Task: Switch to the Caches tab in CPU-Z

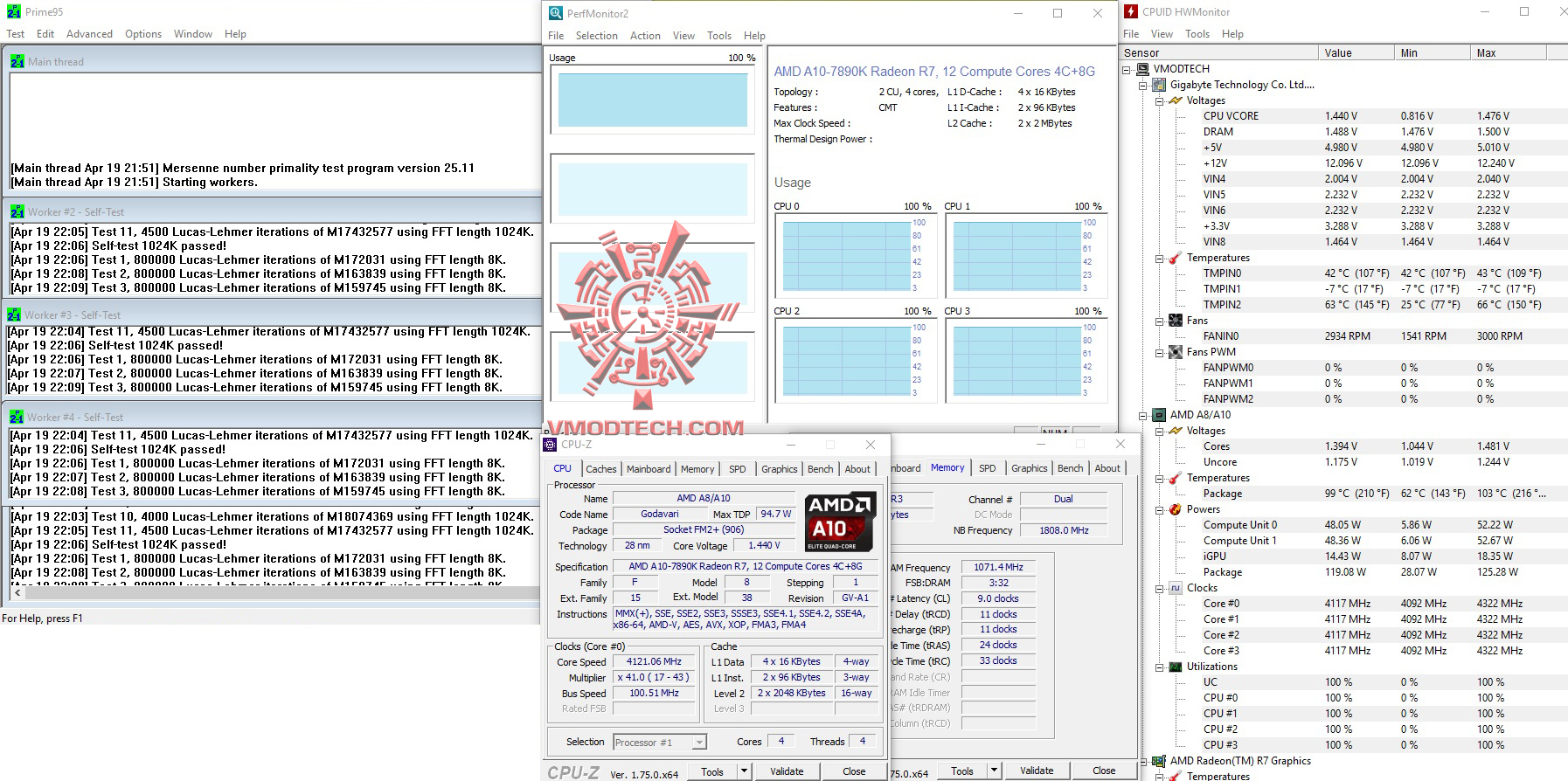Action: pos(601,469)
